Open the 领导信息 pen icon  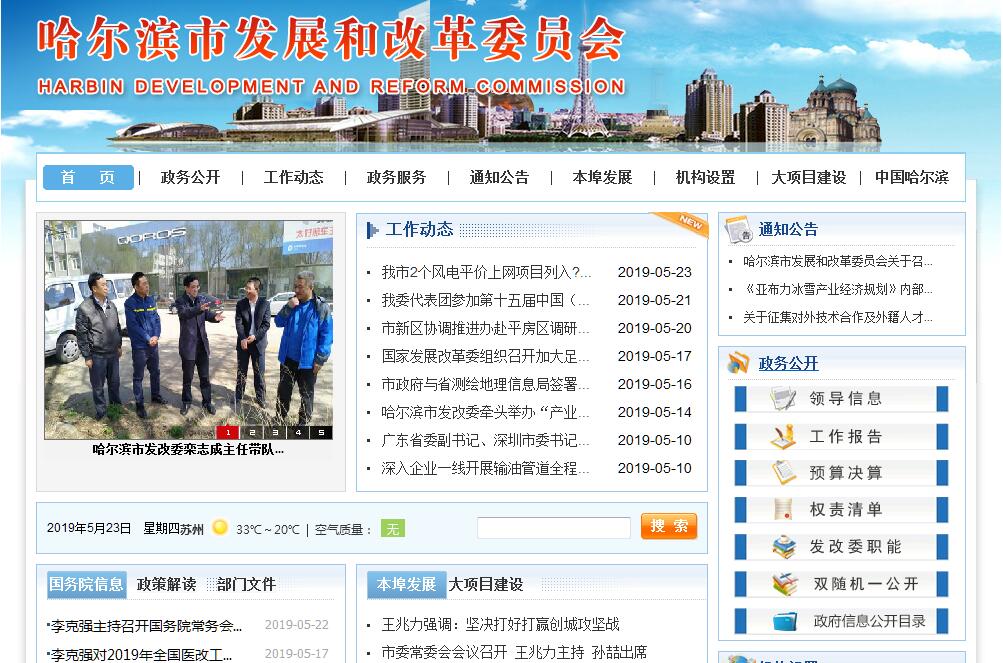(x=782, y=399)
